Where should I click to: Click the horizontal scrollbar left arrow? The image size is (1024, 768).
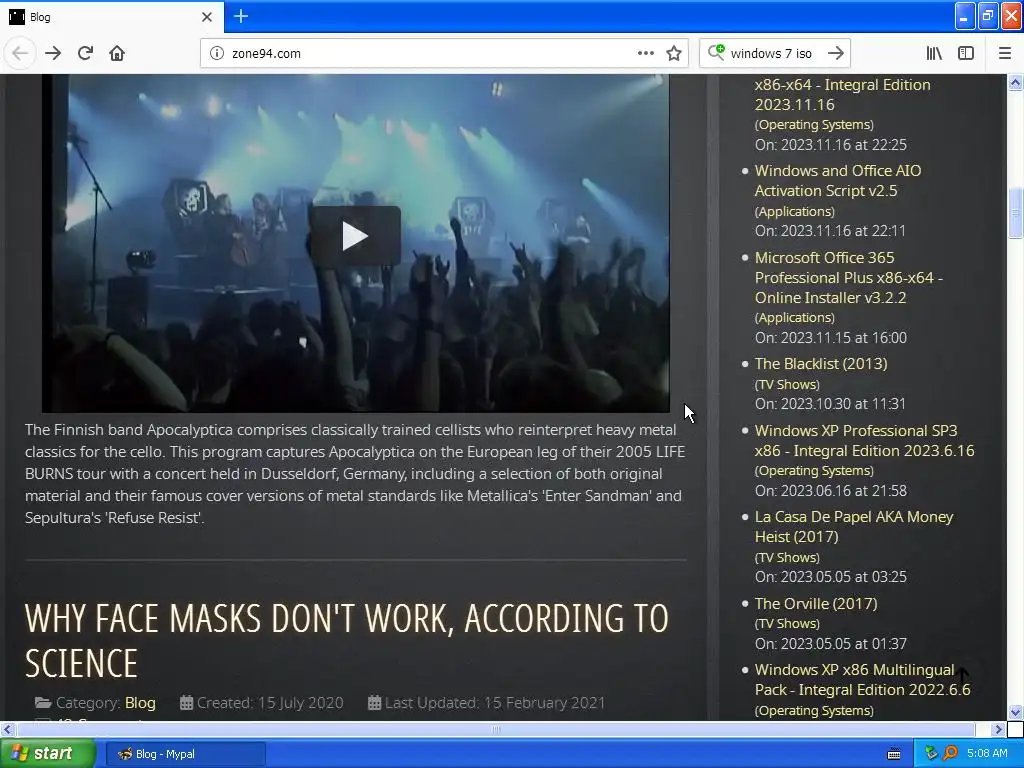tap(7, 729)
